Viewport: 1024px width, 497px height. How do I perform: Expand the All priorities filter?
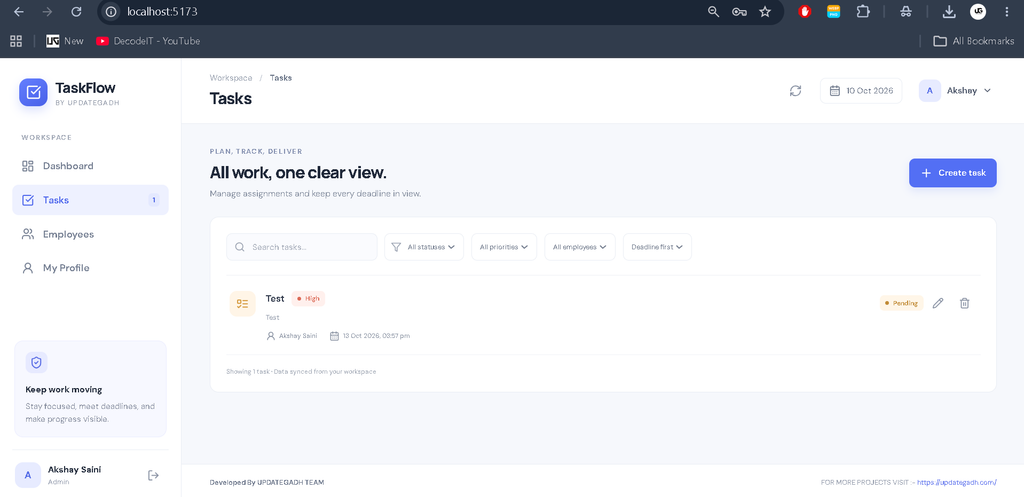[x=504, y=247]
